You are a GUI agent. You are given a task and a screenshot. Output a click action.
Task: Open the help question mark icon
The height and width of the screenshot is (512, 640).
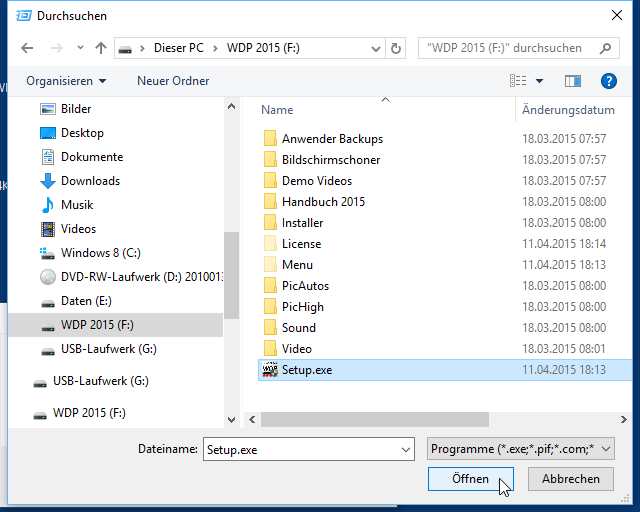click(x=608, y=81)
